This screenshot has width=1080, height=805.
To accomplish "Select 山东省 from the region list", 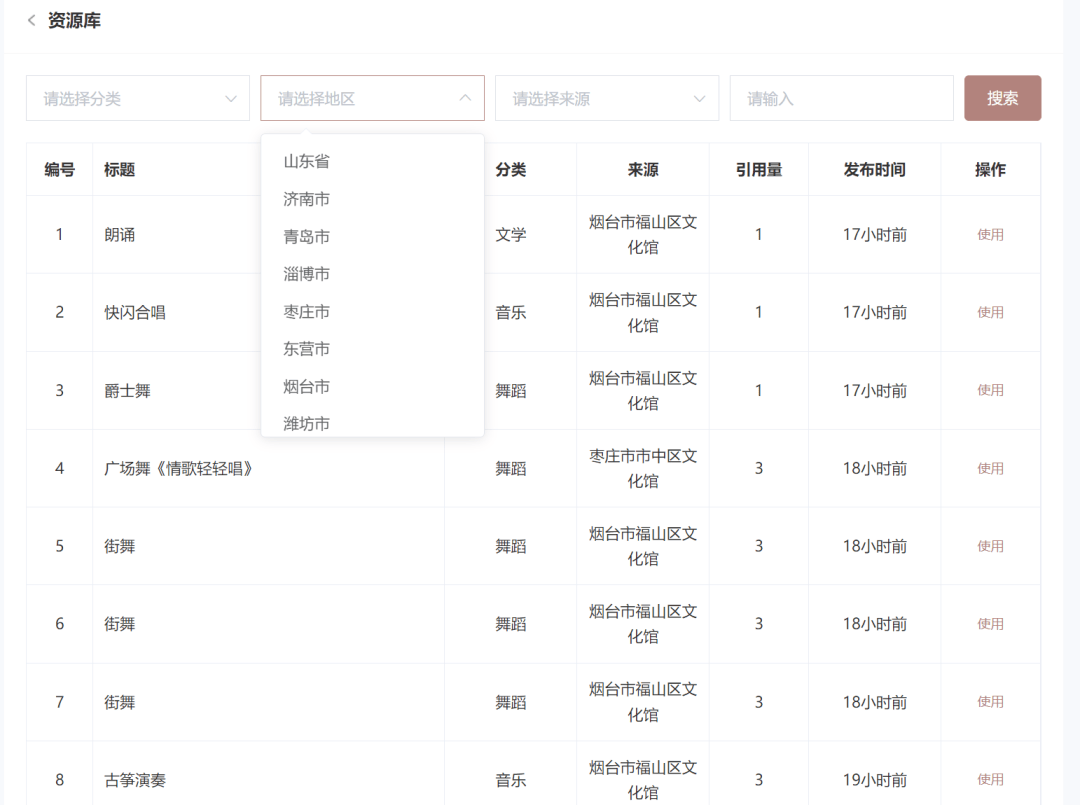I will tap(307, 161).
